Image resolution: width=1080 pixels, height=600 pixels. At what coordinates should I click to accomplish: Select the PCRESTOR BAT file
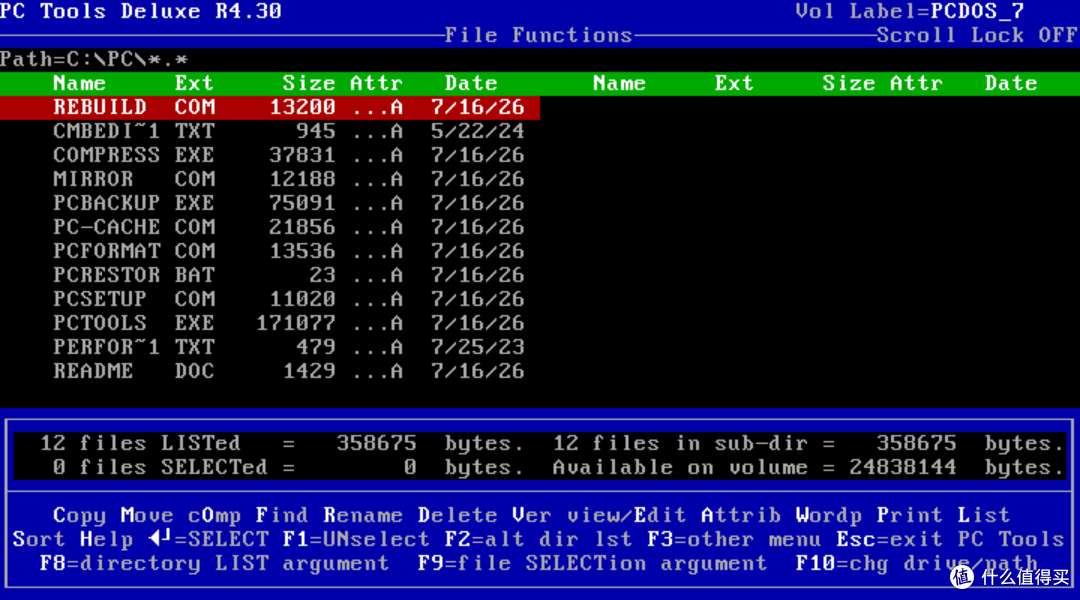(x=289, y=276)
